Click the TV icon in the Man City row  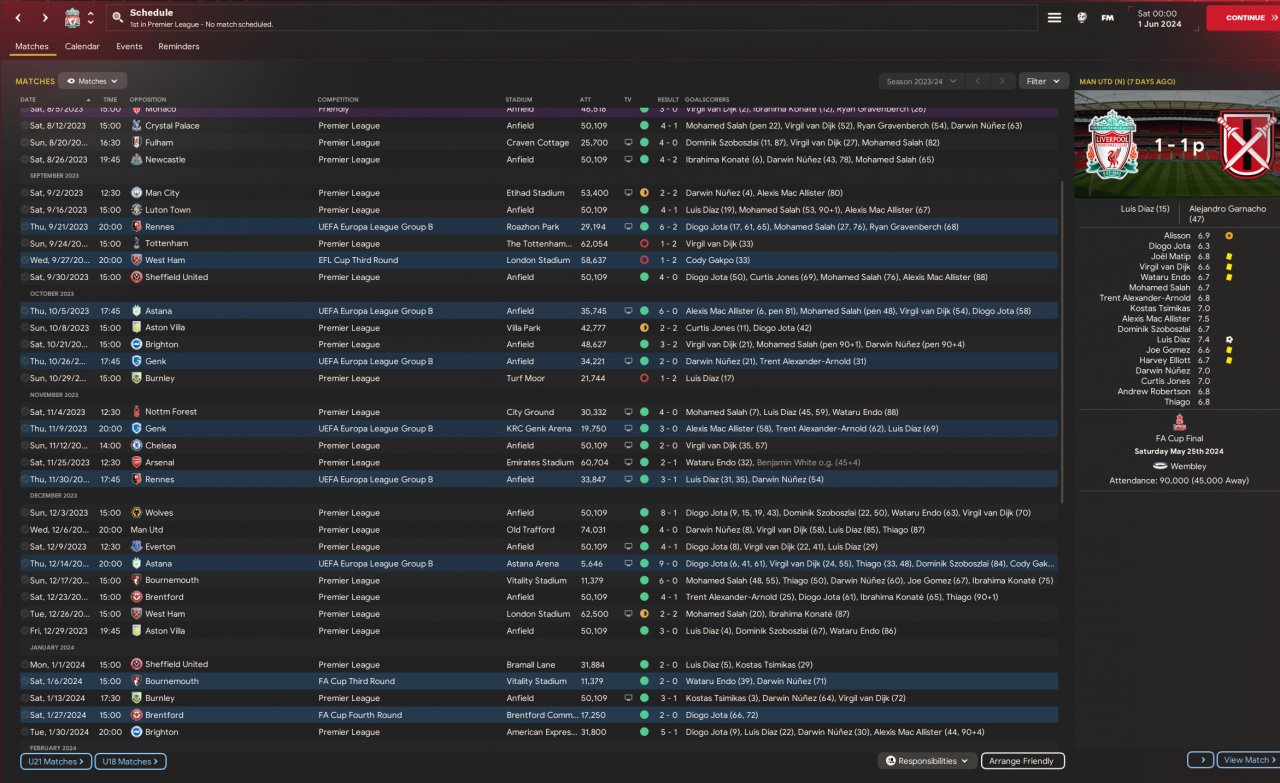click(x=628, y=193)
